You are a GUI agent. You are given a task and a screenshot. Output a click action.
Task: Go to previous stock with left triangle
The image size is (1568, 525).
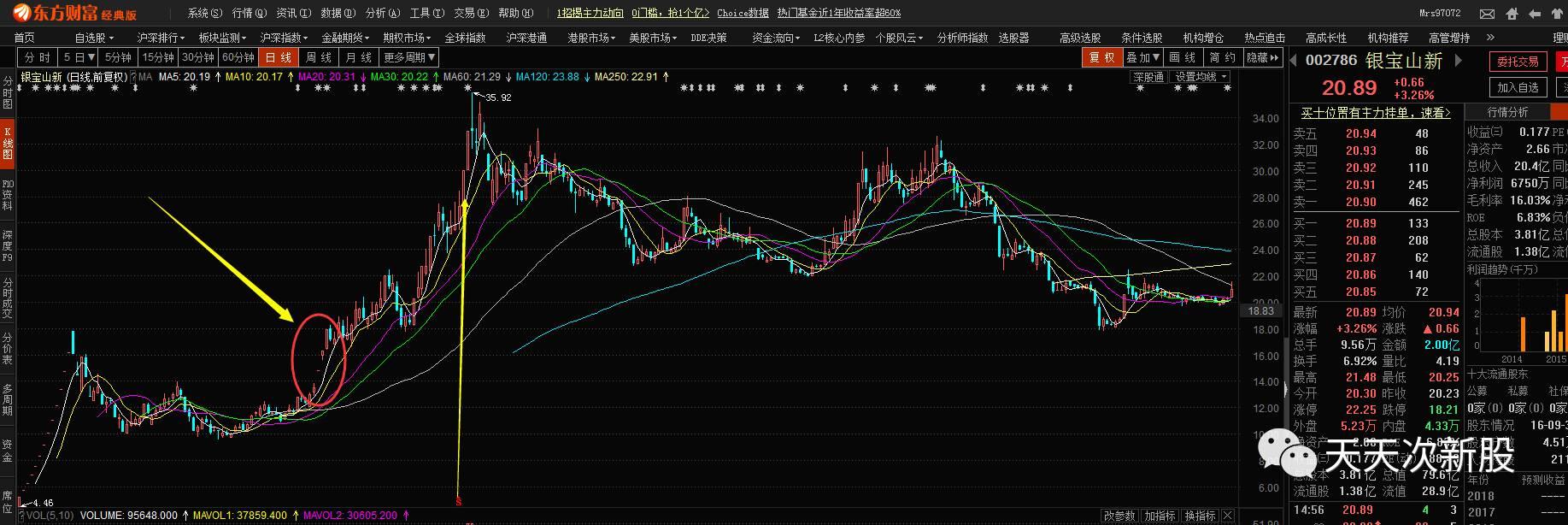click(x=1294, y=60)
